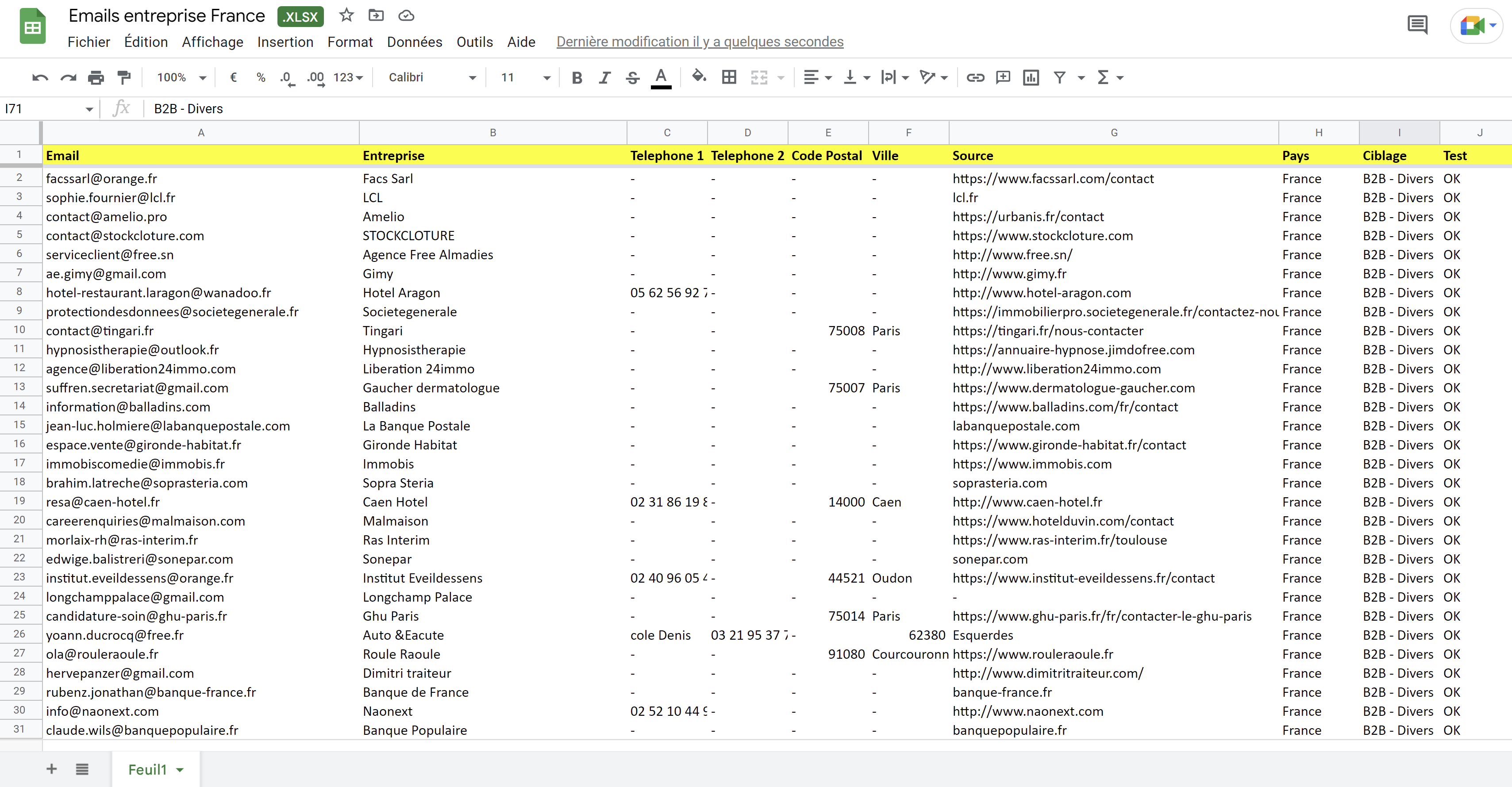Open the Outils menu

pyautogui.click(x=474, y=42)
